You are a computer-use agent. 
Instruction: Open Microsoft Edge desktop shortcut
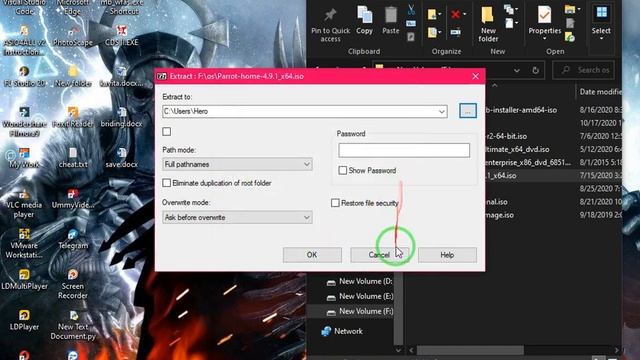[73, 7]
